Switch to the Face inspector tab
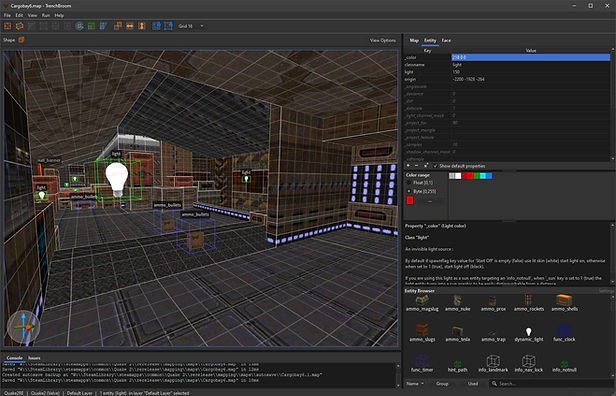 [446, 40]
